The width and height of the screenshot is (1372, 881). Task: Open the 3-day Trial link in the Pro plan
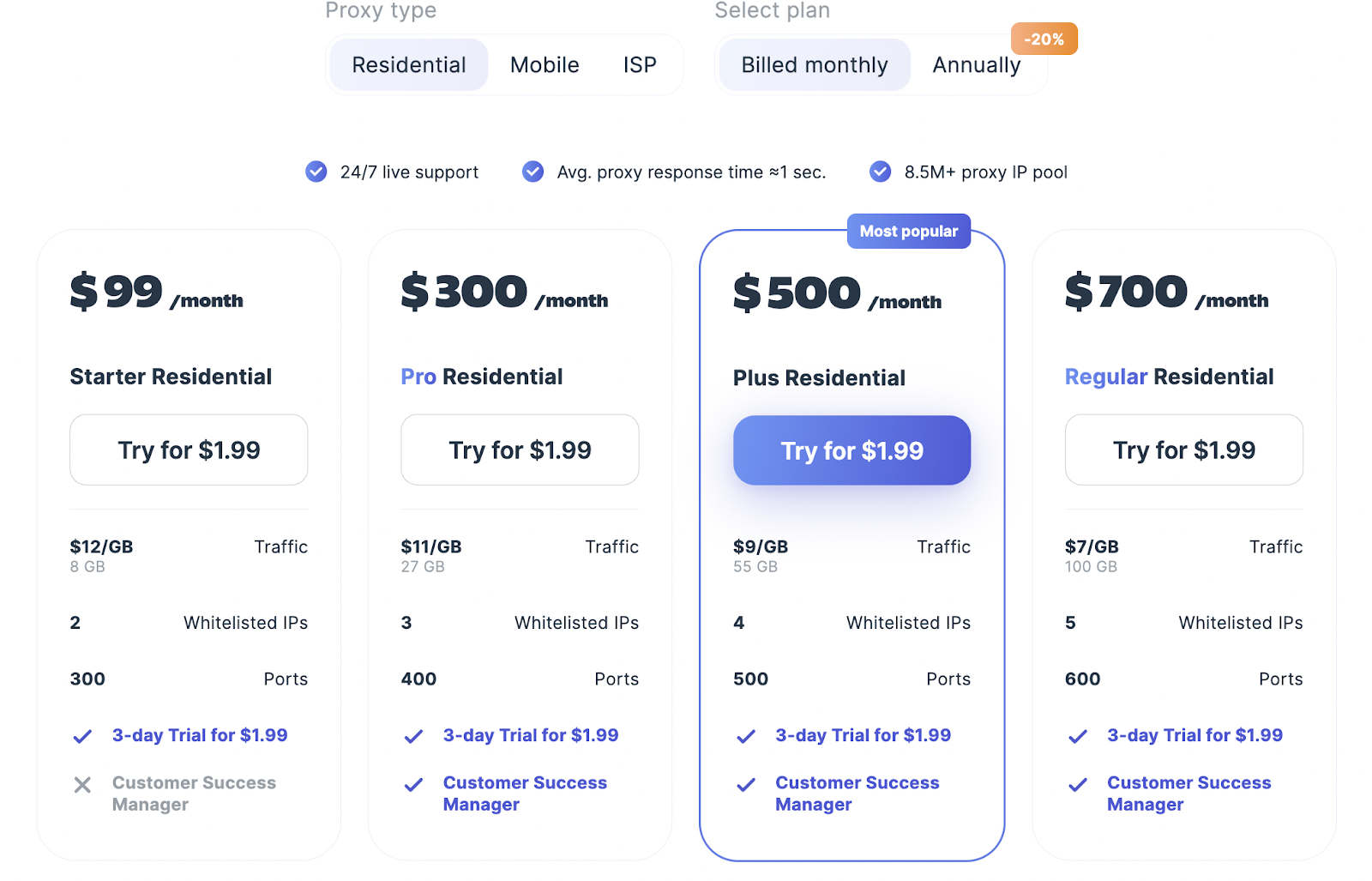click(530, 735)
